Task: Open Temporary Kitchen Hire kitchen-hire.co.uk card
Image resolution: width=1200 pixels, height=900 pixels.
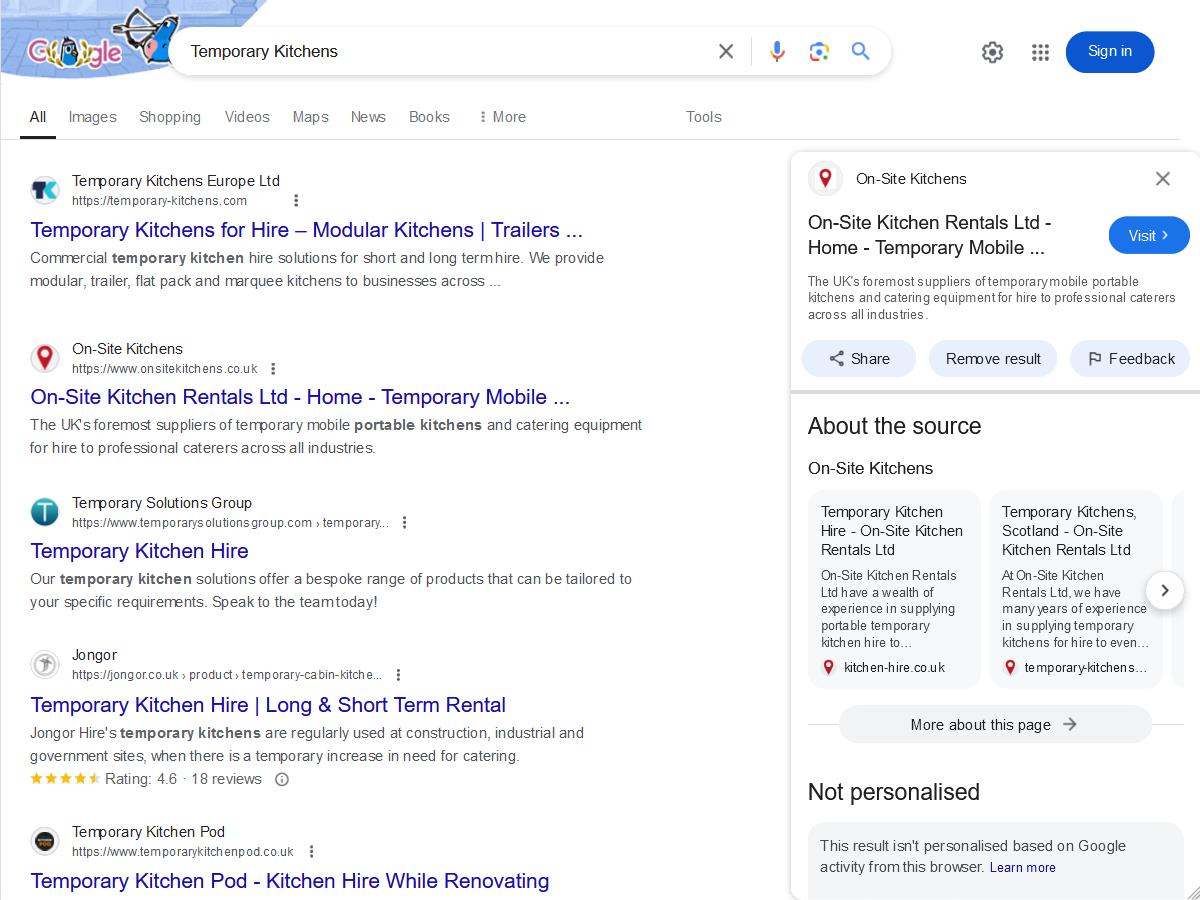Action: point(894,588)
